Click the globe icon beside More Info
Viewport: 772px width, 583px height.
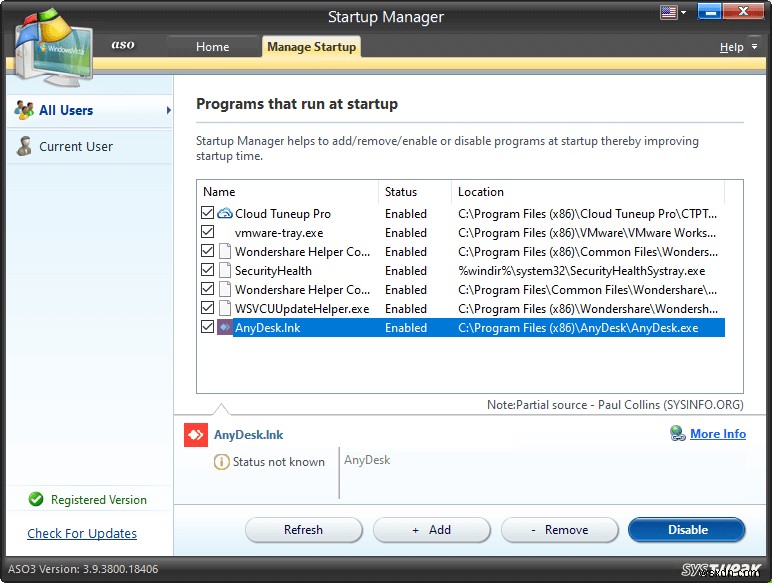677,433
